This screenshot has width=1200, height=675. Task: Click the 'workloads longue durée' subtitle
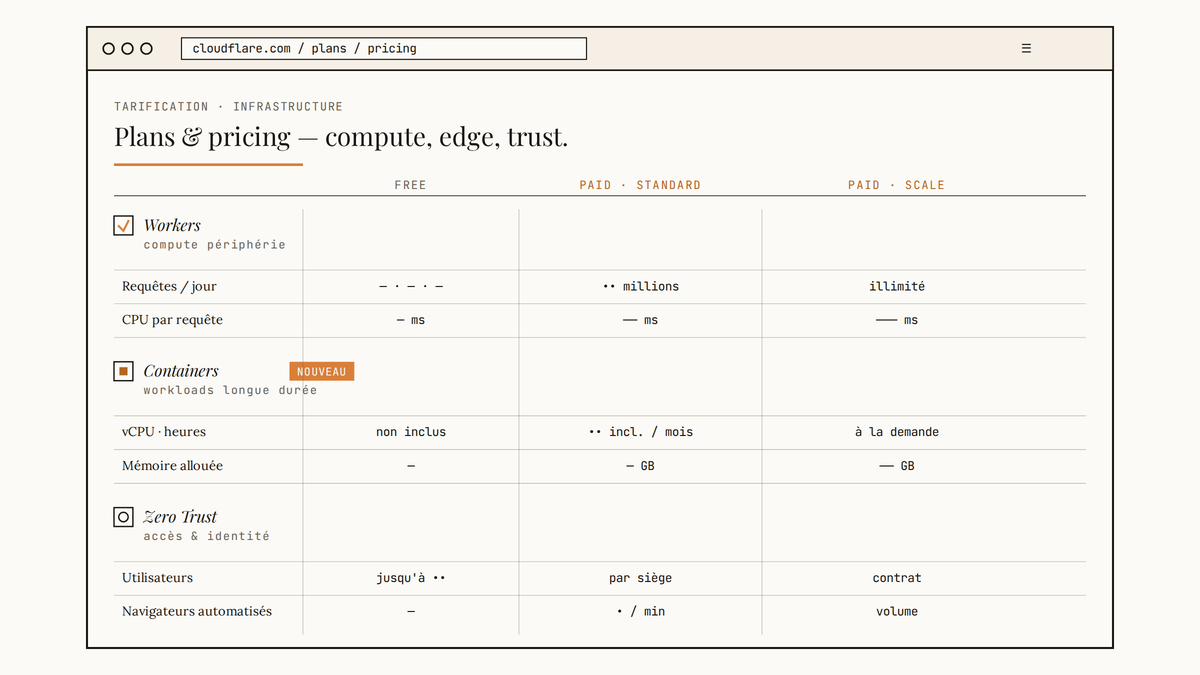coord(230,390)
